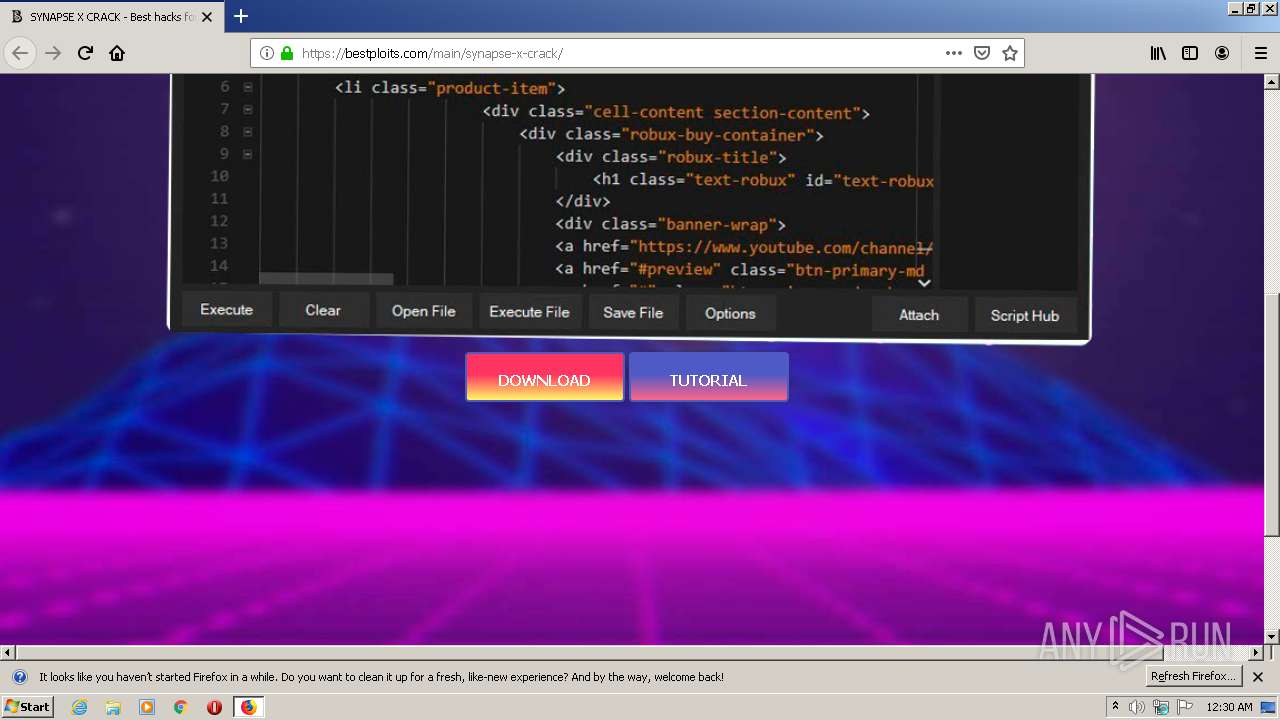1280x720 pixels.
Task: Click the DOWNLOAD button
Action: [x=544, y=377]
